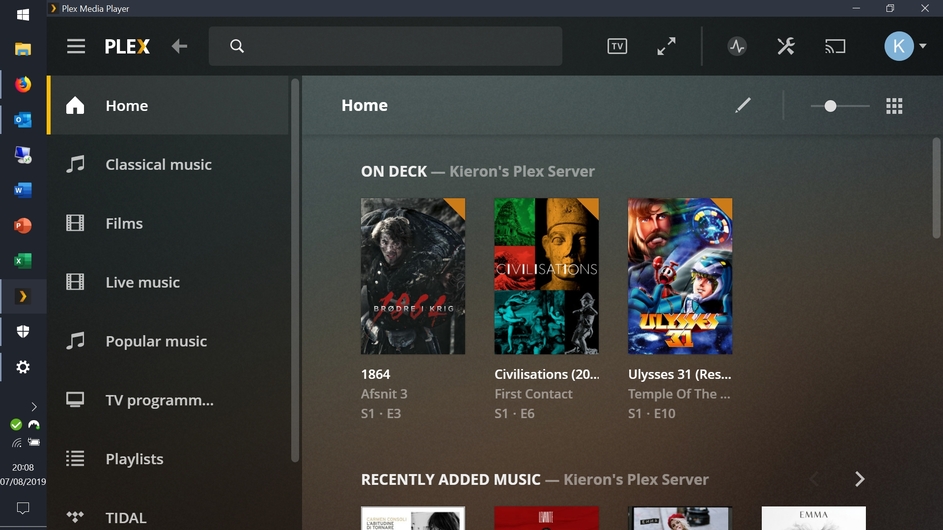Click the 1864 title link
The width and height of the screenshot is (943, 530).
375,374
